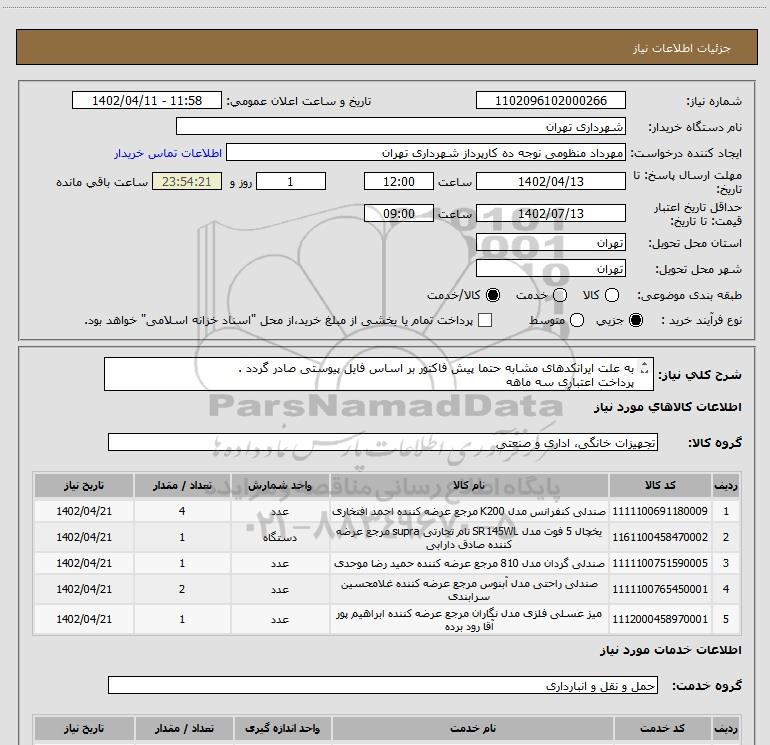Select the کالا/خدمت radio button

pos(493,295)
